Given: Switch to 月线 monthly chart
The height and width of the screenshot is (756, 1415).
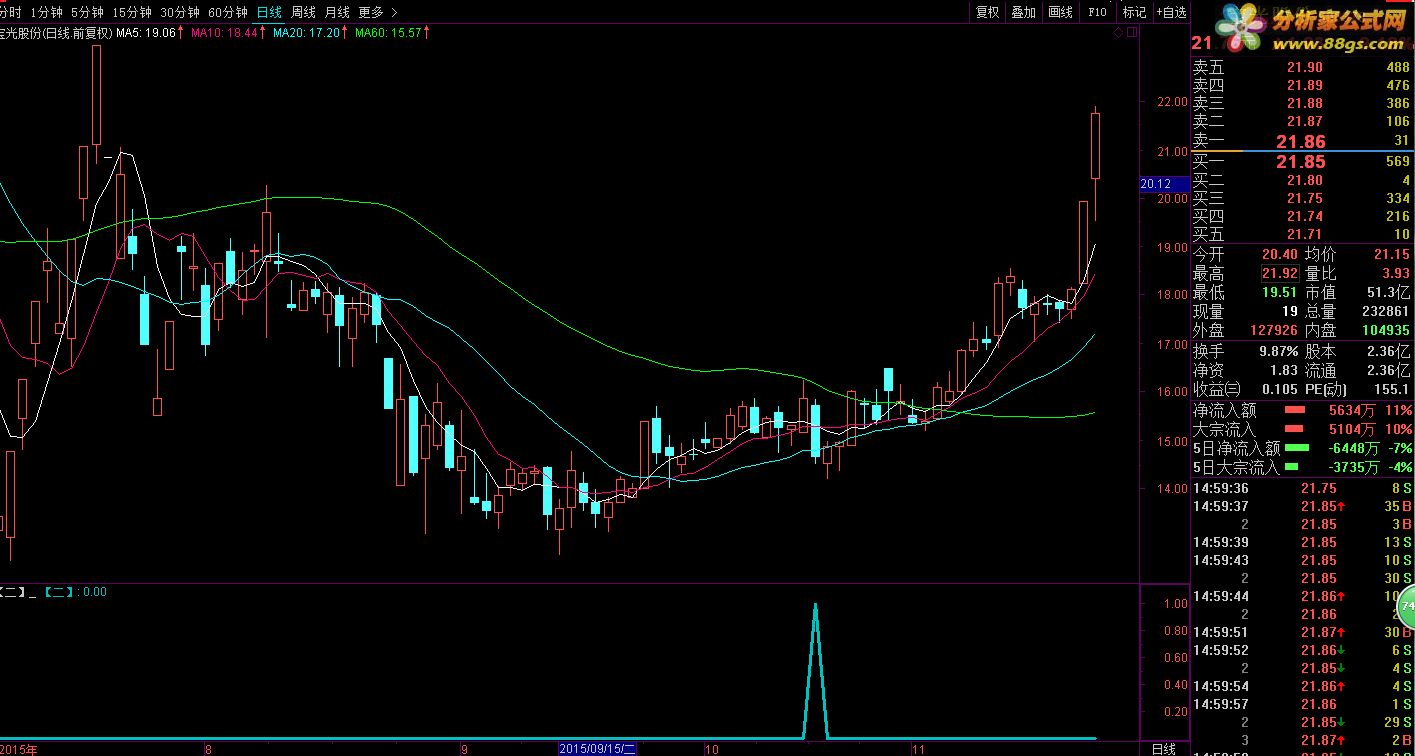Looking at the screenshot, I should tap(337, 12).
